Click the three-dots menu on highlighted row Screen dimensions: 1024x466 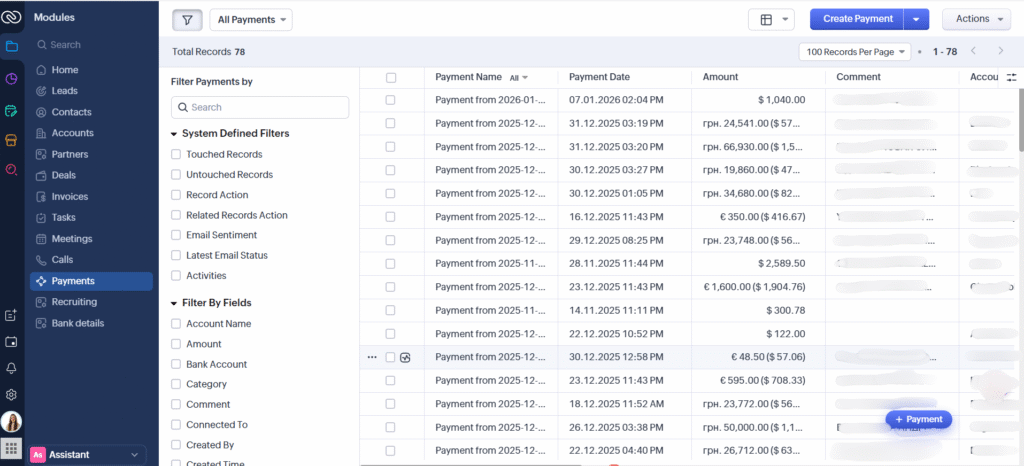tap(372, 357)
